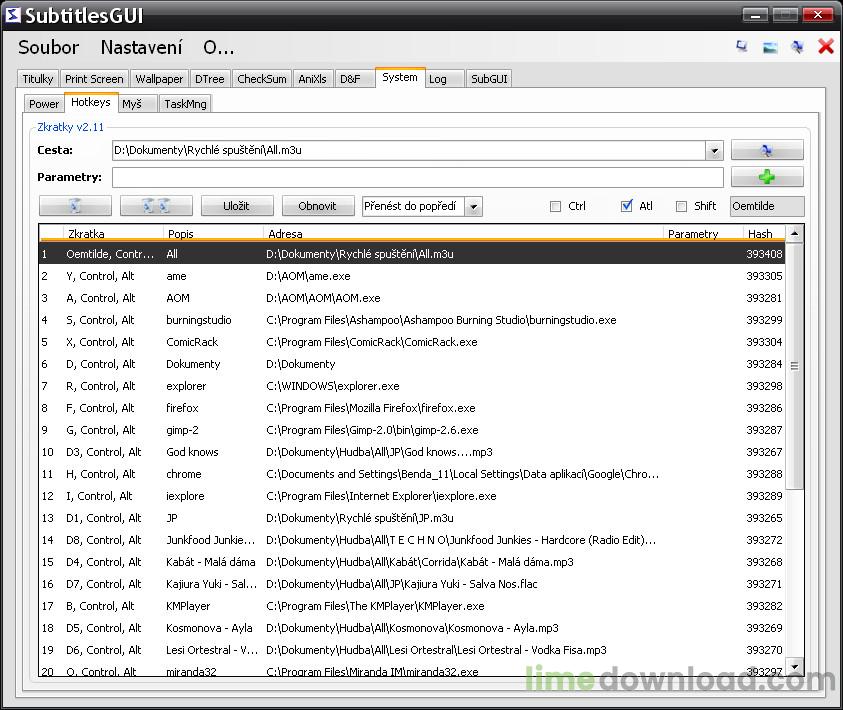Click into the Parametry text field
The image size is (843, 710).
coord(417,177)
